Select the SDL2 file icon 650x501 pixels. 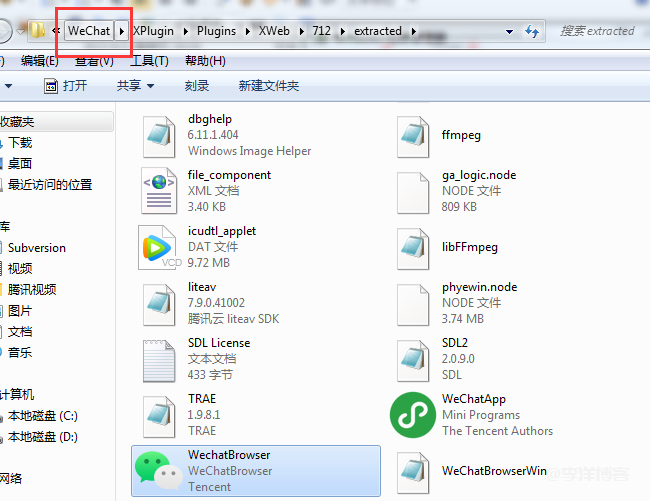coord(413,359)
